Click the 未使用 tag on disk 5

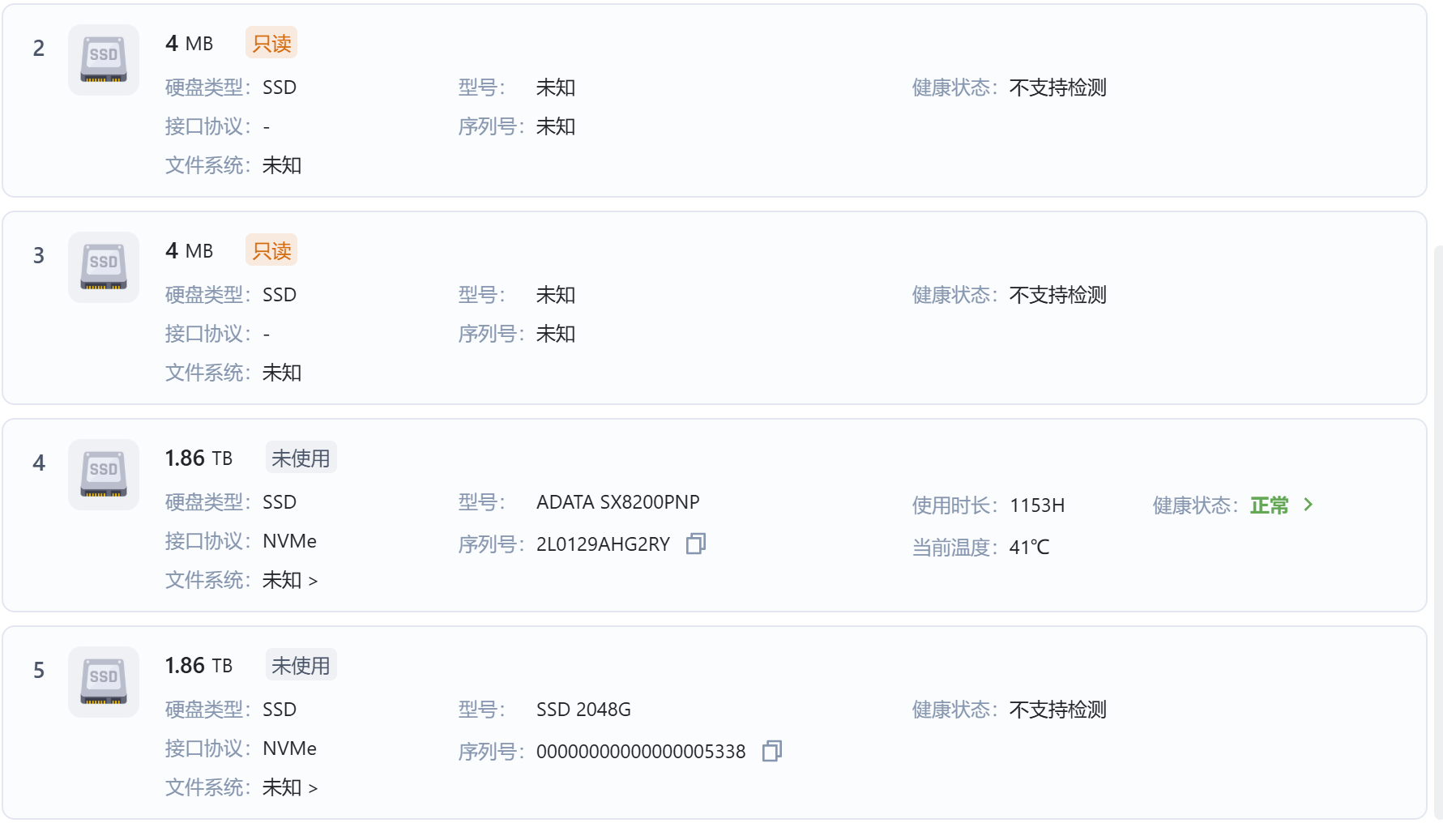pos(301,666)
